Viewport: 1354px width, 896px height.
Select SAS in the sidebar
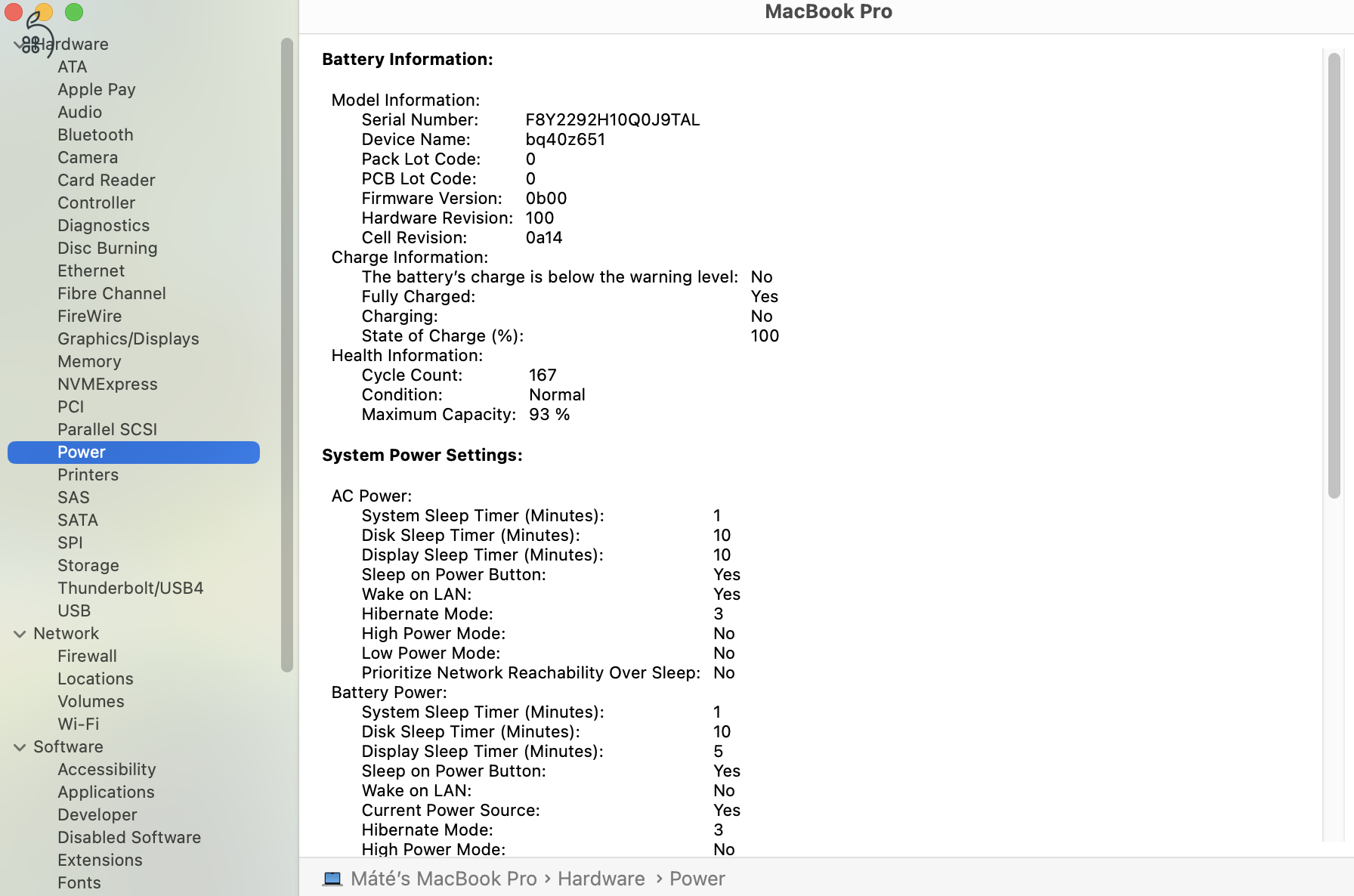tap(73, 498)
